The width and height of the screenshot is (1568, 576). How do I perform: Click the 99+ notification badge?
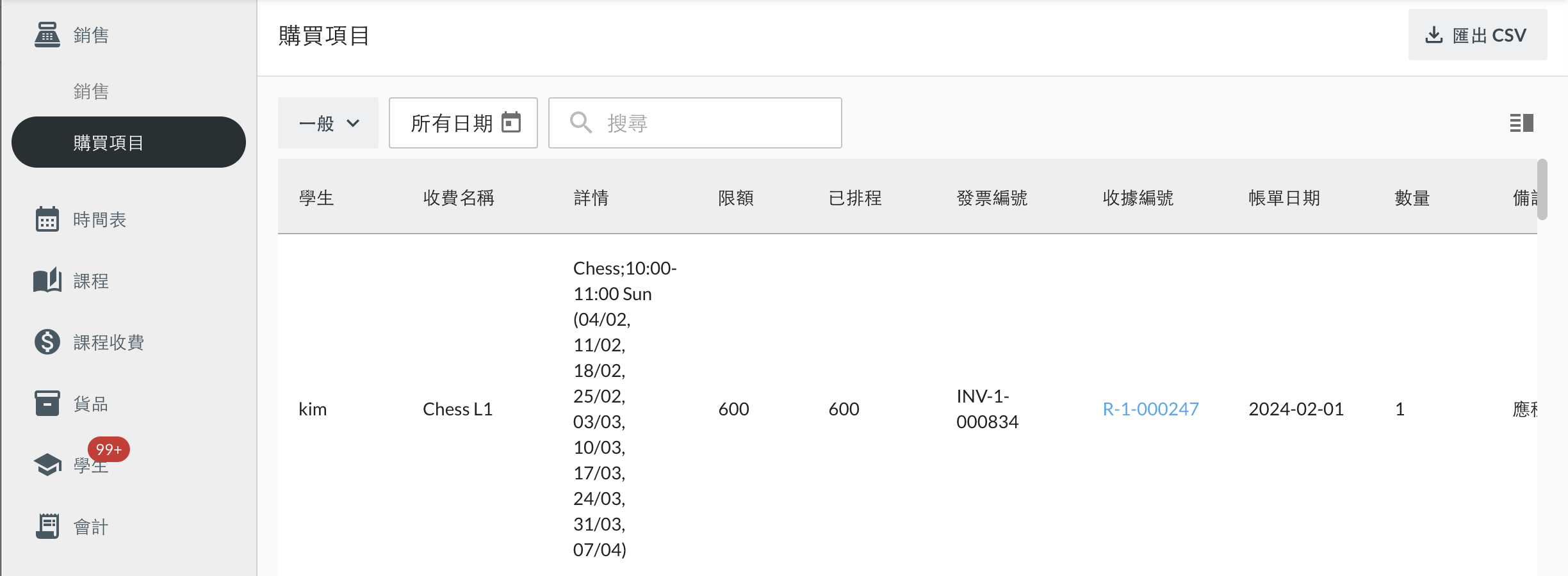click(109, 449)
